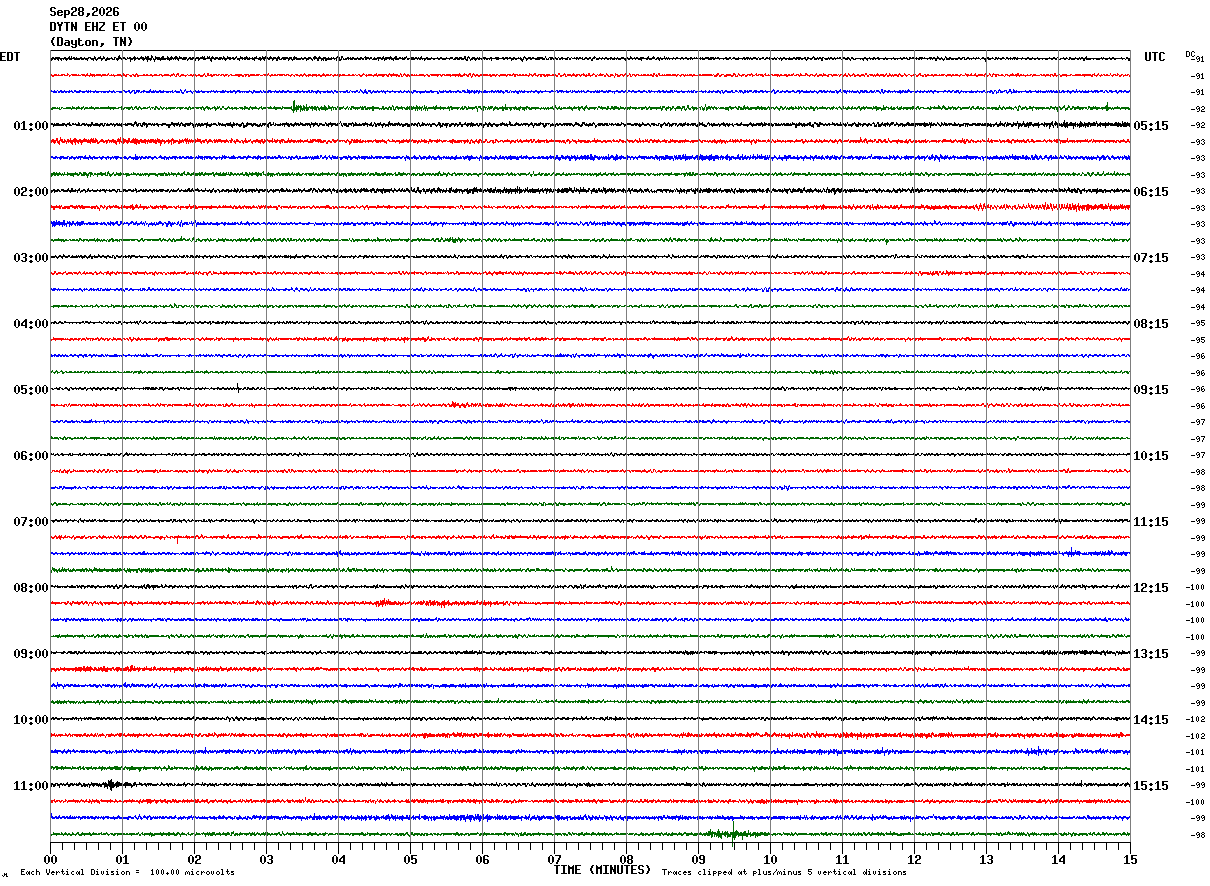Click the 01:00 EDT time label
The width and height of the screenshot is (1210, 886).
pyautogui.click(x=31, y=126)
